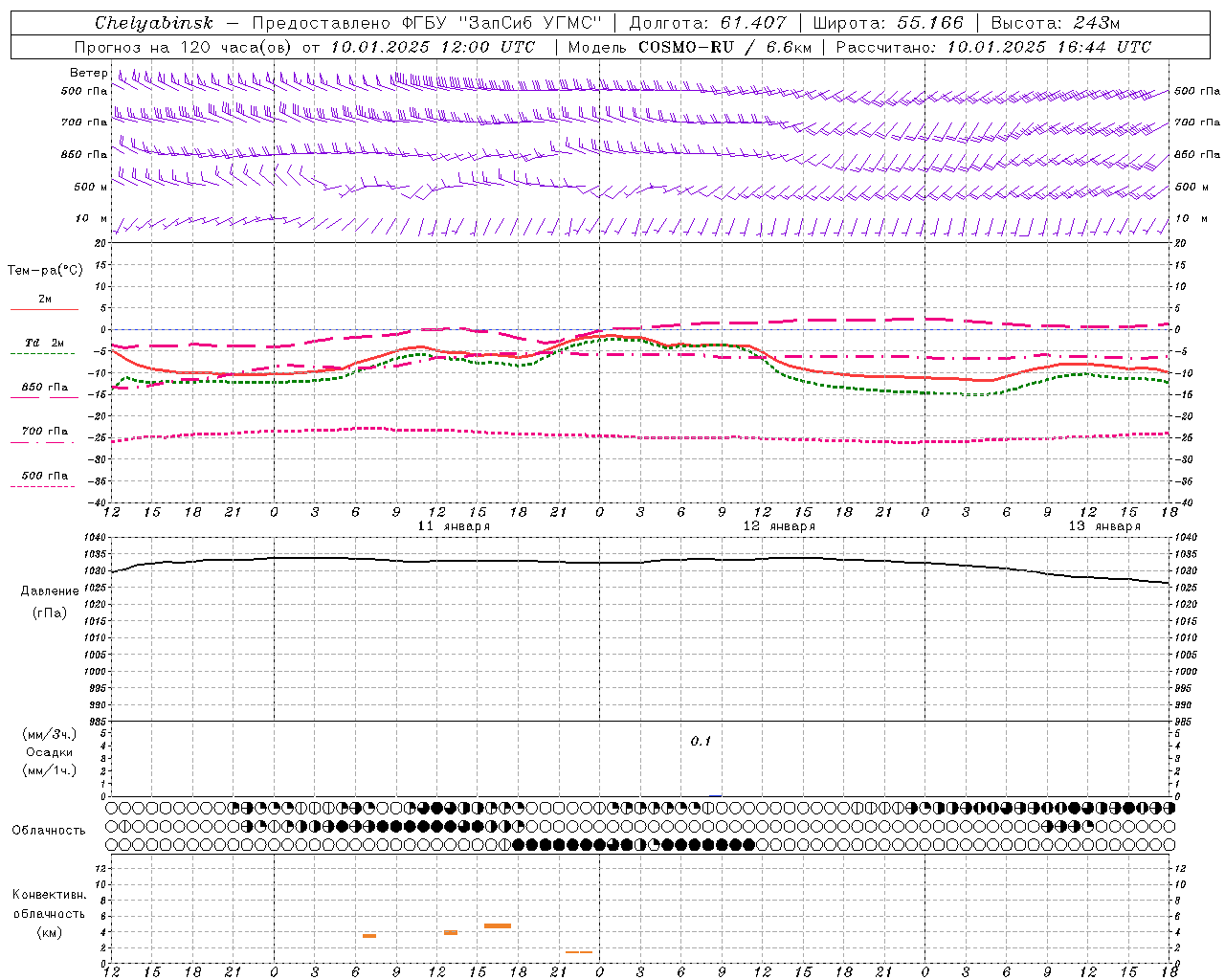This screenshot has width=1225, height=980.
Task: Select the 'Предоставлено ФГБУ "ЗапСиб УГМС"' provider text
Action: 427,23
